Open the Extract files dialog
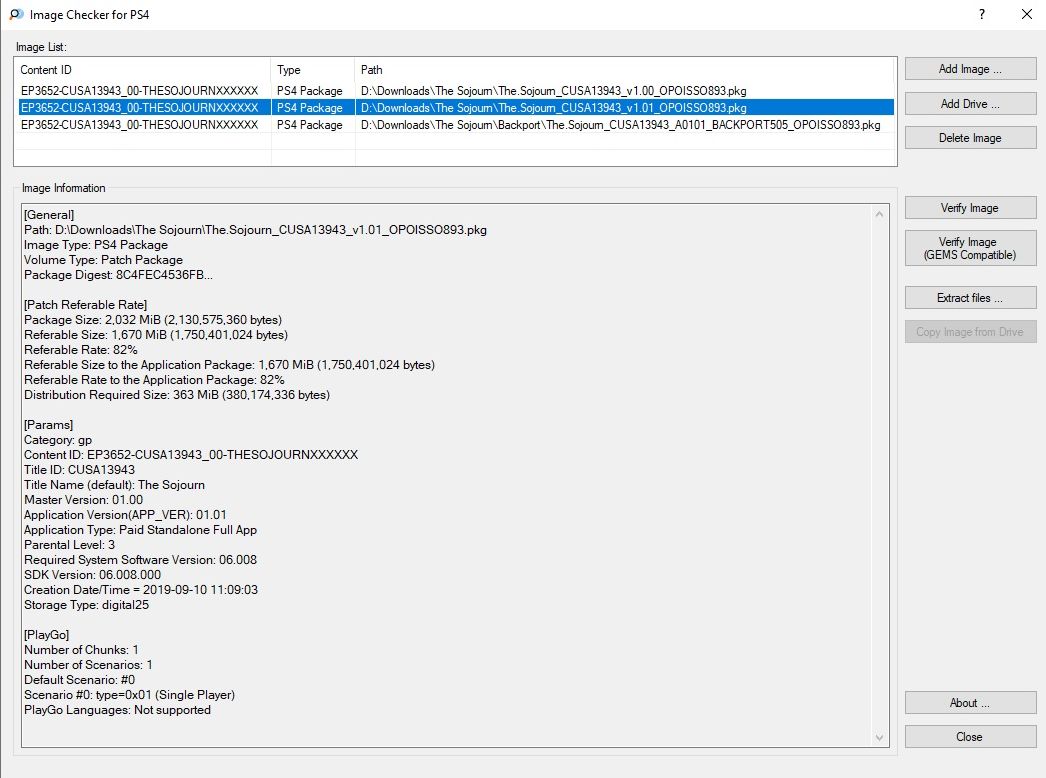The height and width of the screenshot is (778, 1046). click(970, 298)
